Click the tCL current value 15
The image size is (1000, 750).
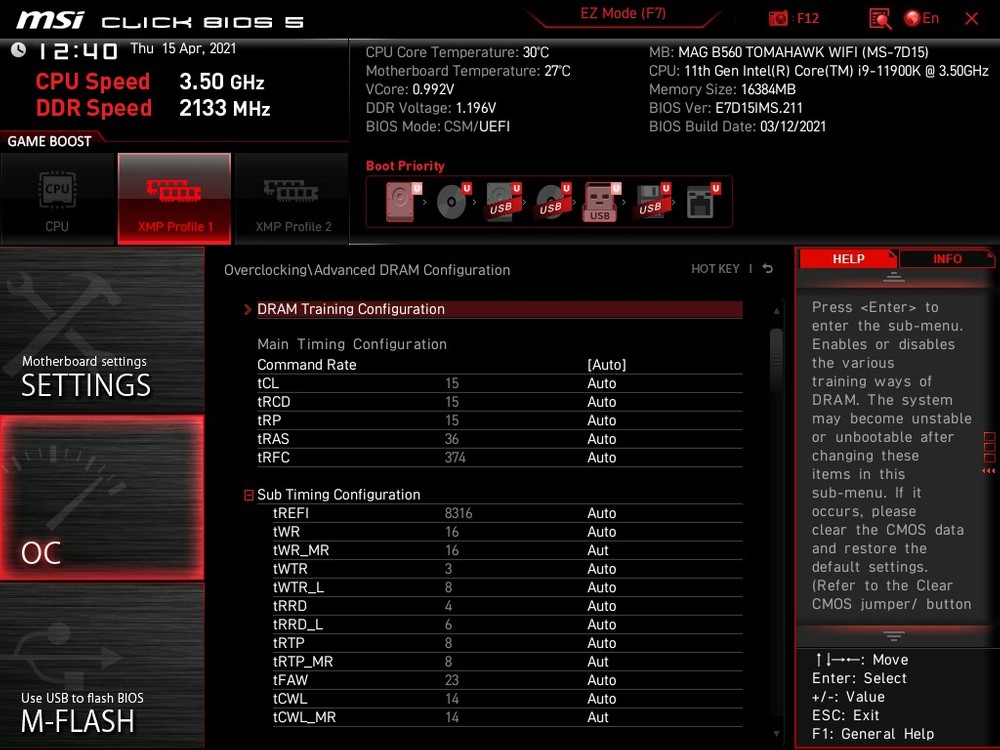(x=452, y=383)
